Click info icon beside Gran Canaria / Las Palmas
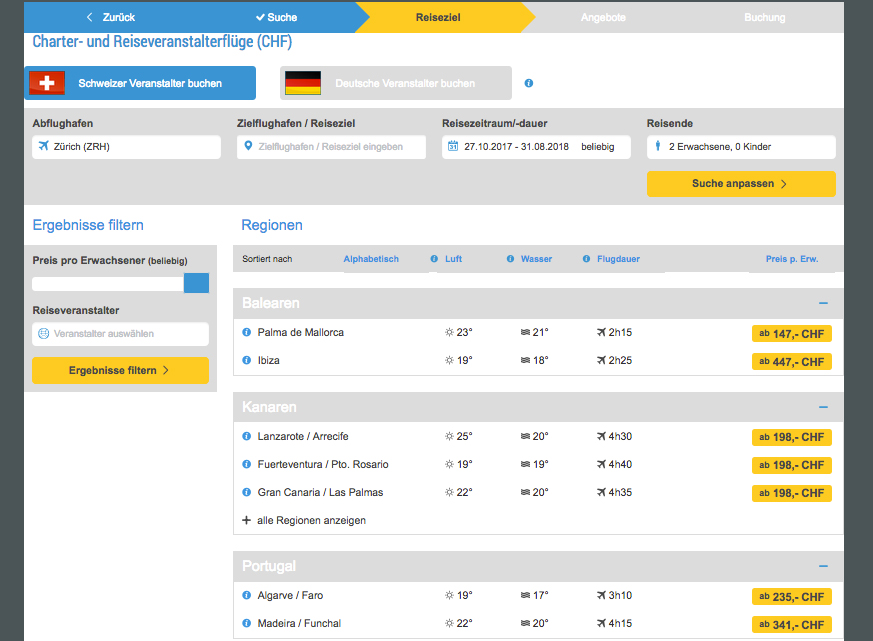 tap(246, 493)
